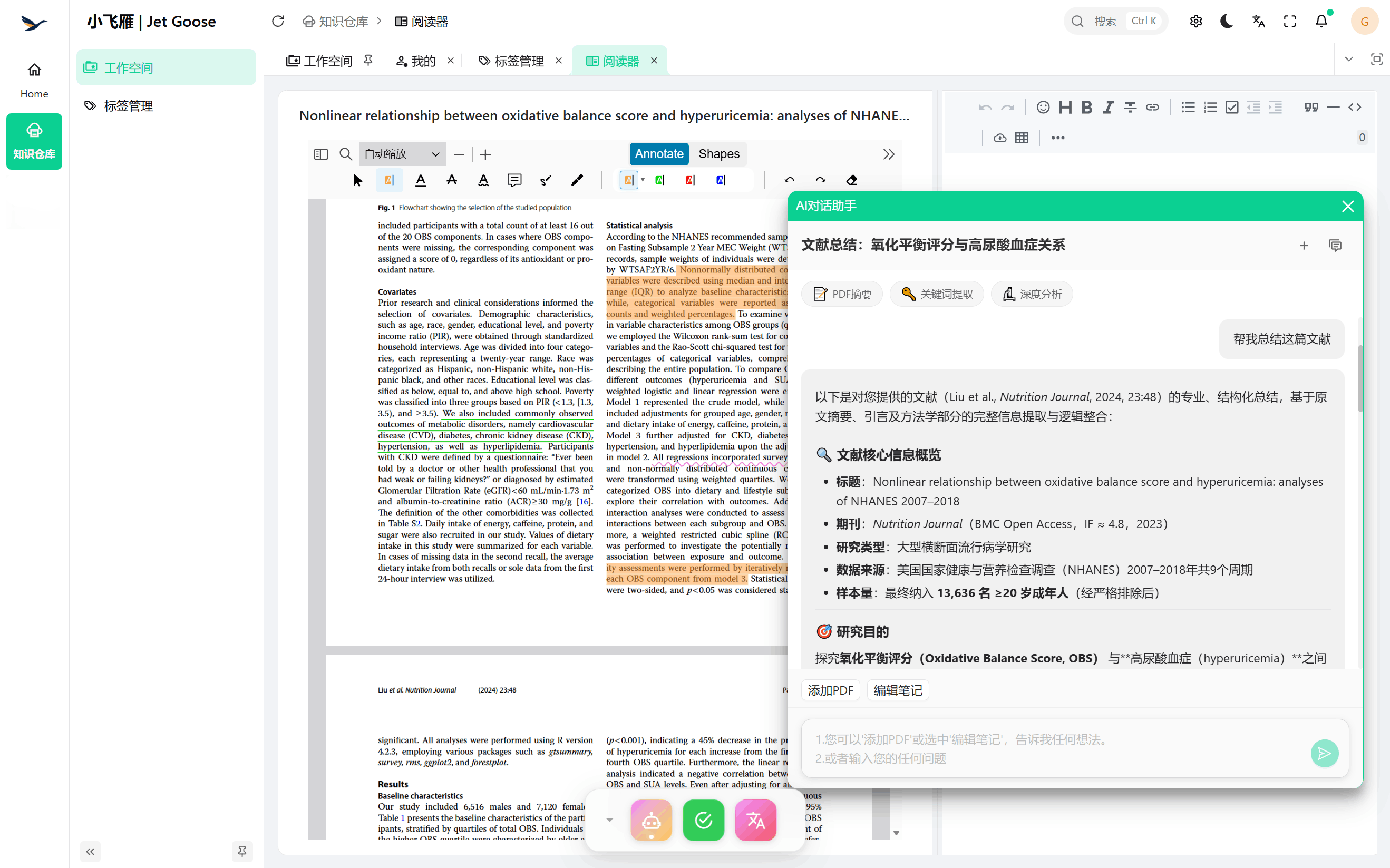Switch to the Shapes tab
This screenshot has width=1390, height=868.
(718, 154)
